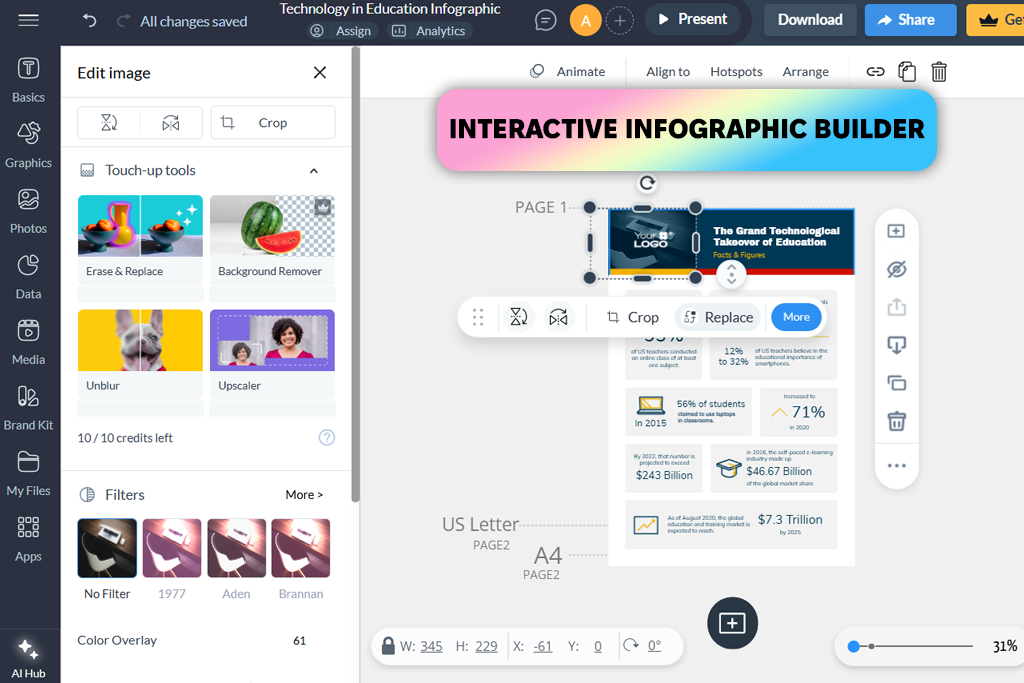Toggle the aspect ratio lock
This screenshot has width=1024, height=683.
pyautogui.click(x=388, y=646)
